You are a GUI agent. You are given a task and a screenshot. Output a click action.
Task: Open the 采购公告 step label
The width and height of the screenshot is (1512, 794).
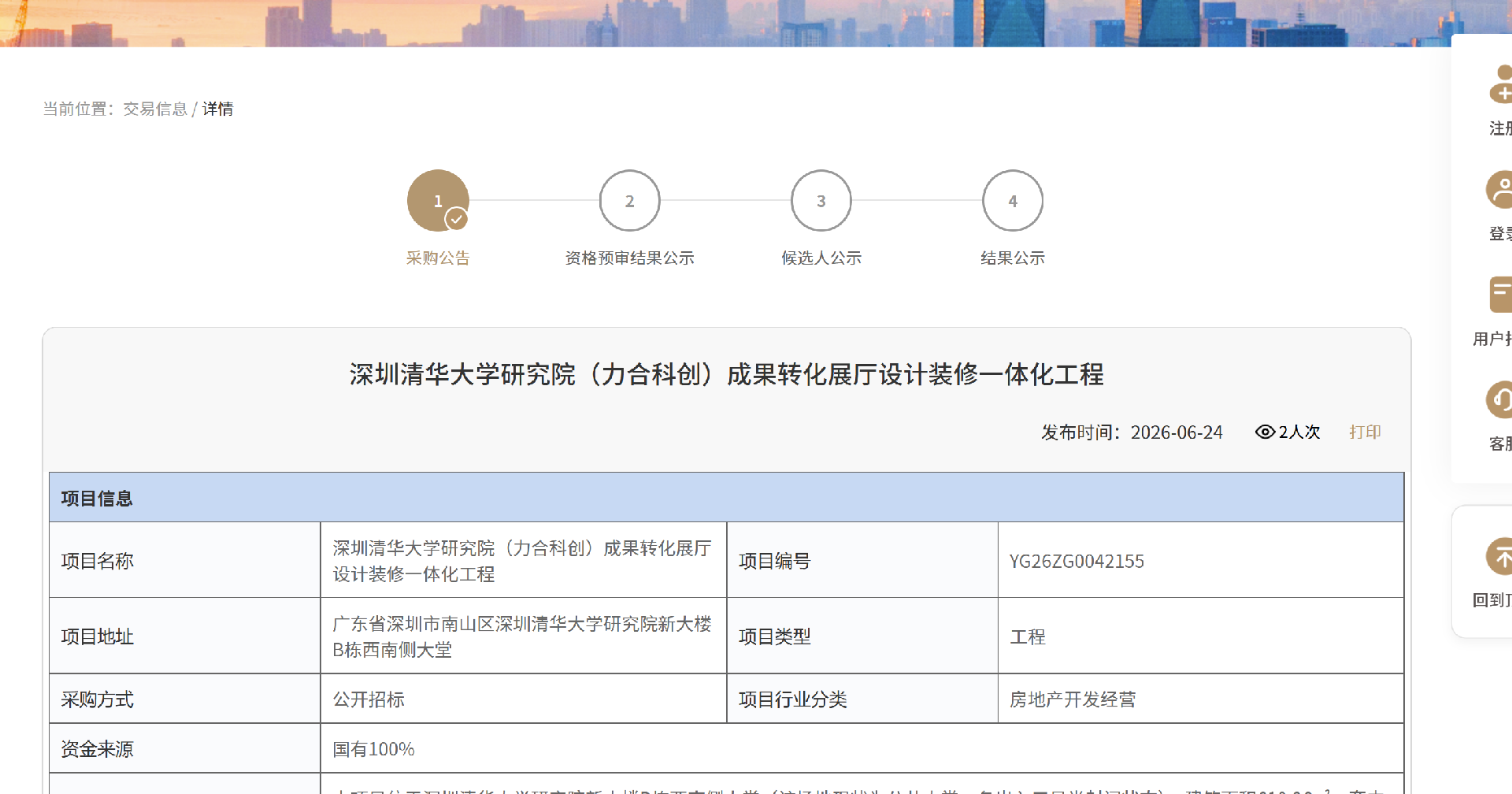[438, 258]
